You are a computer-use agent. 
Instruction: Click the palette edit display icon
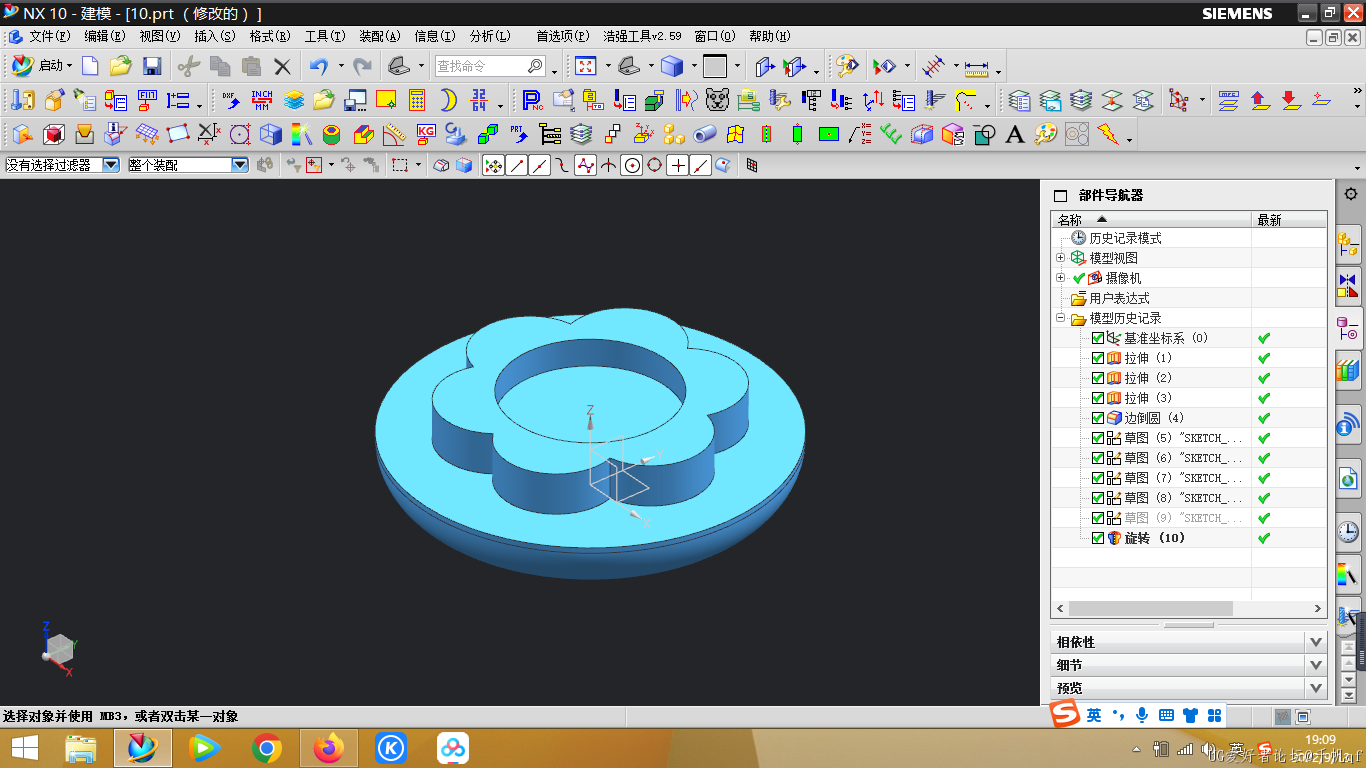(x=847, y=67)
